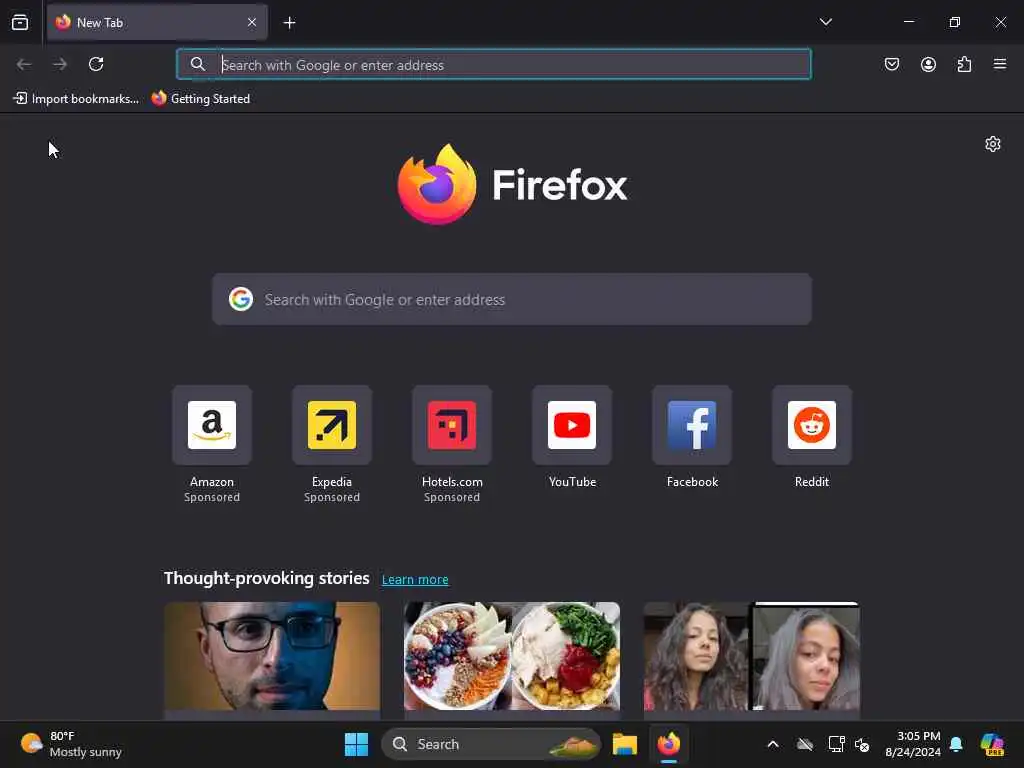This screenshot has height=768, width=1024.
Task: Close the New Tab tab
Action: 252,22
